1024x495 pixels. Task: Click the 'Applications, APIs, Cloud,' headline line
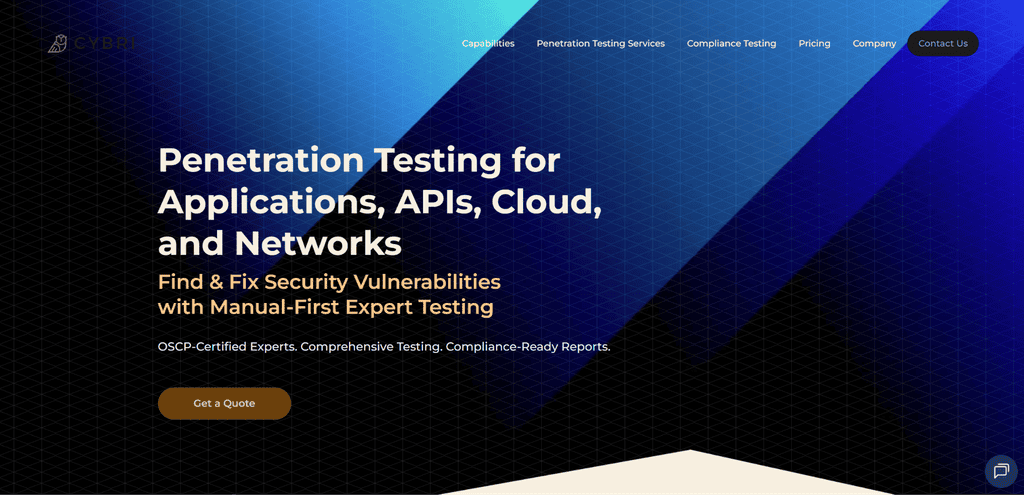pos(380,202)
